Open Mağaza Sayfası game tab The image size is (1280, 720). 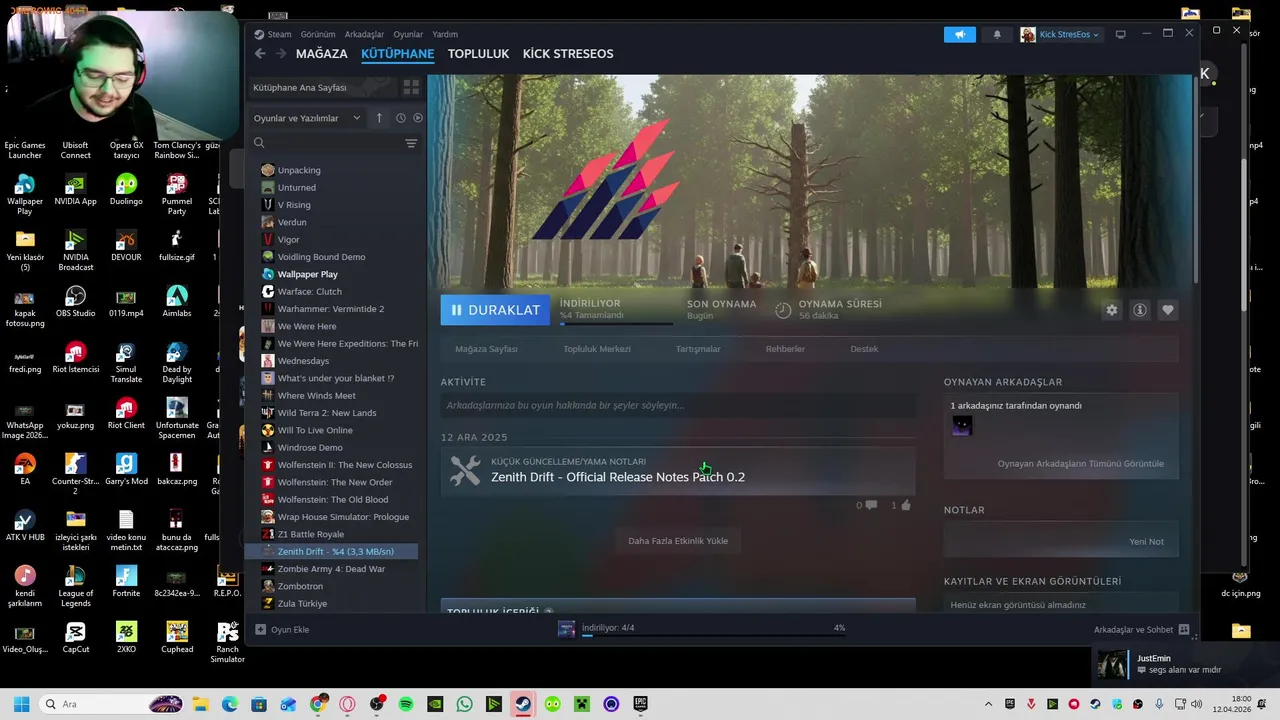[x=486, y=349]
